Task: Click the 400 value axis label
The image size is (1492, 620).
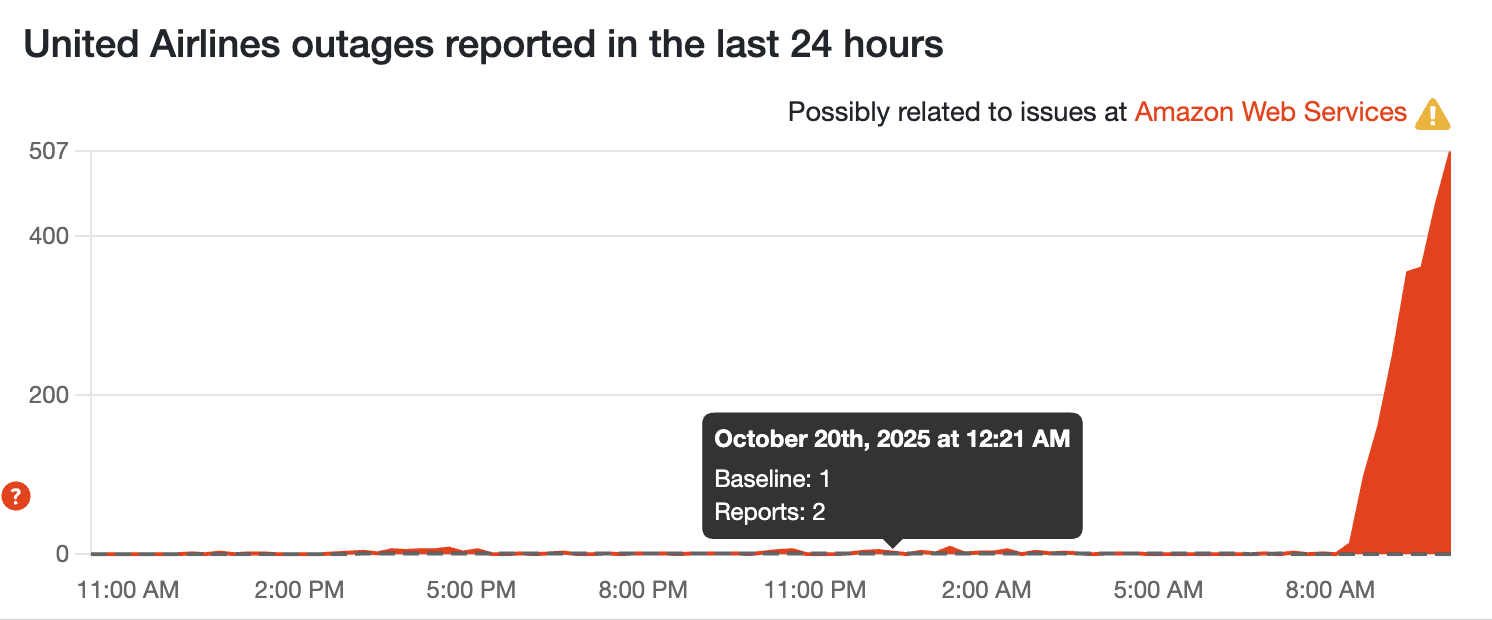Action: tap(48, 236)
